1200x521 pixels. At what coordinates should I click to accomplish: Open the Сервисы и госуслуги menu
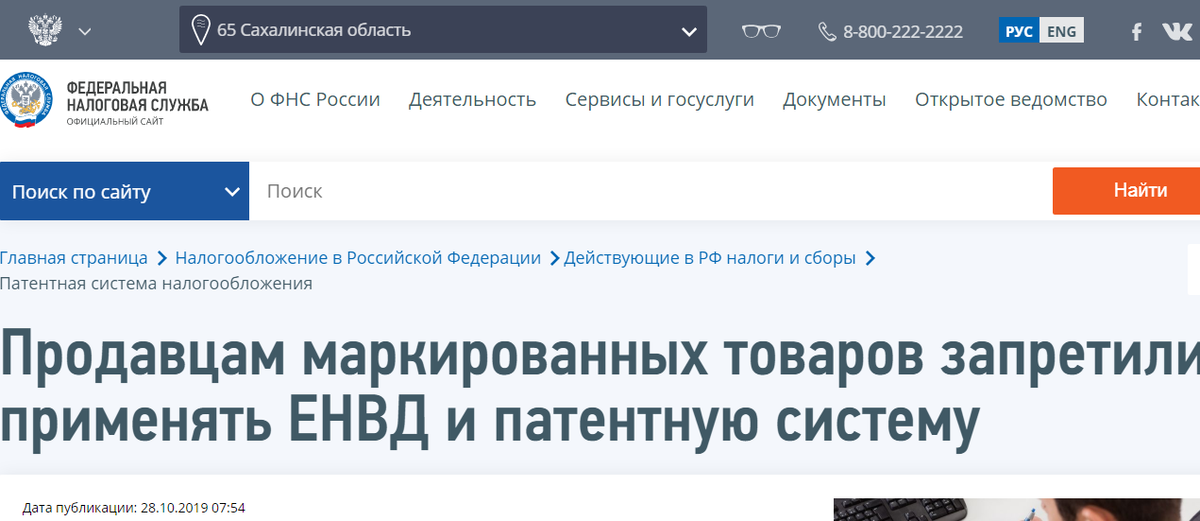point(659,99)
